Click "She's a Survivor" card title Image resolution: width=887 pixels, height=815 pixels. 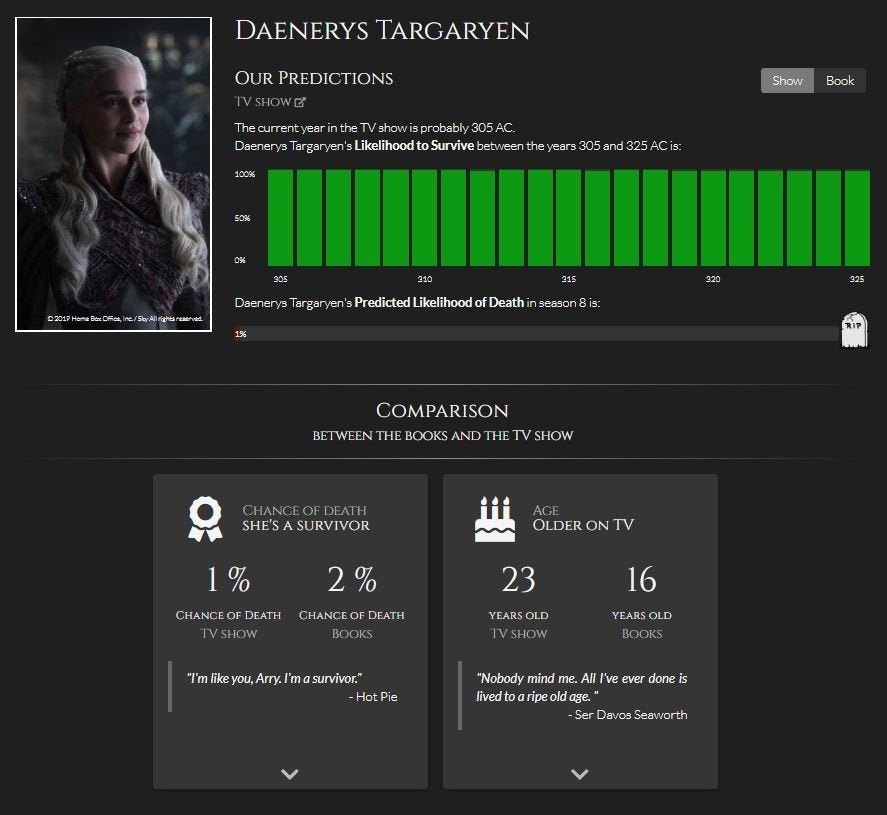[306, 525]
